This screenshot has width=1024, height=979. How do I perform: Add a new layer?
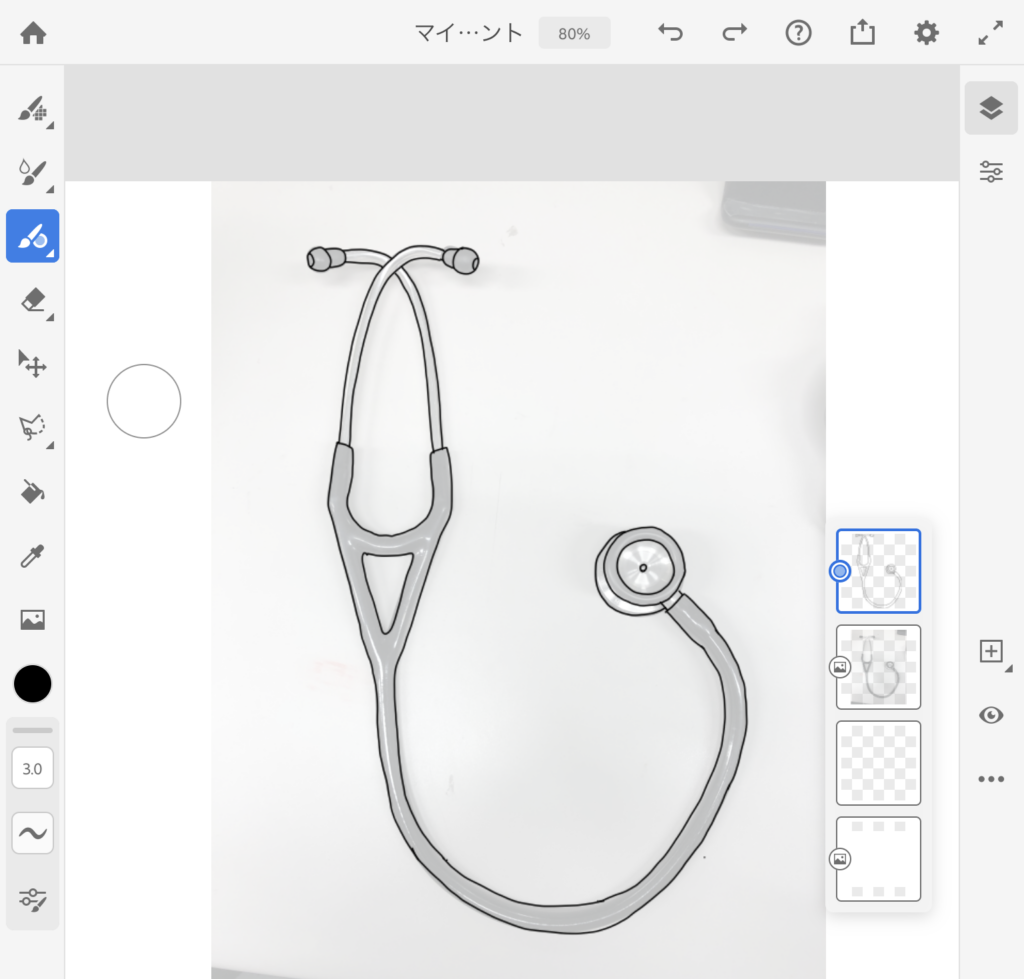(991, 651)
